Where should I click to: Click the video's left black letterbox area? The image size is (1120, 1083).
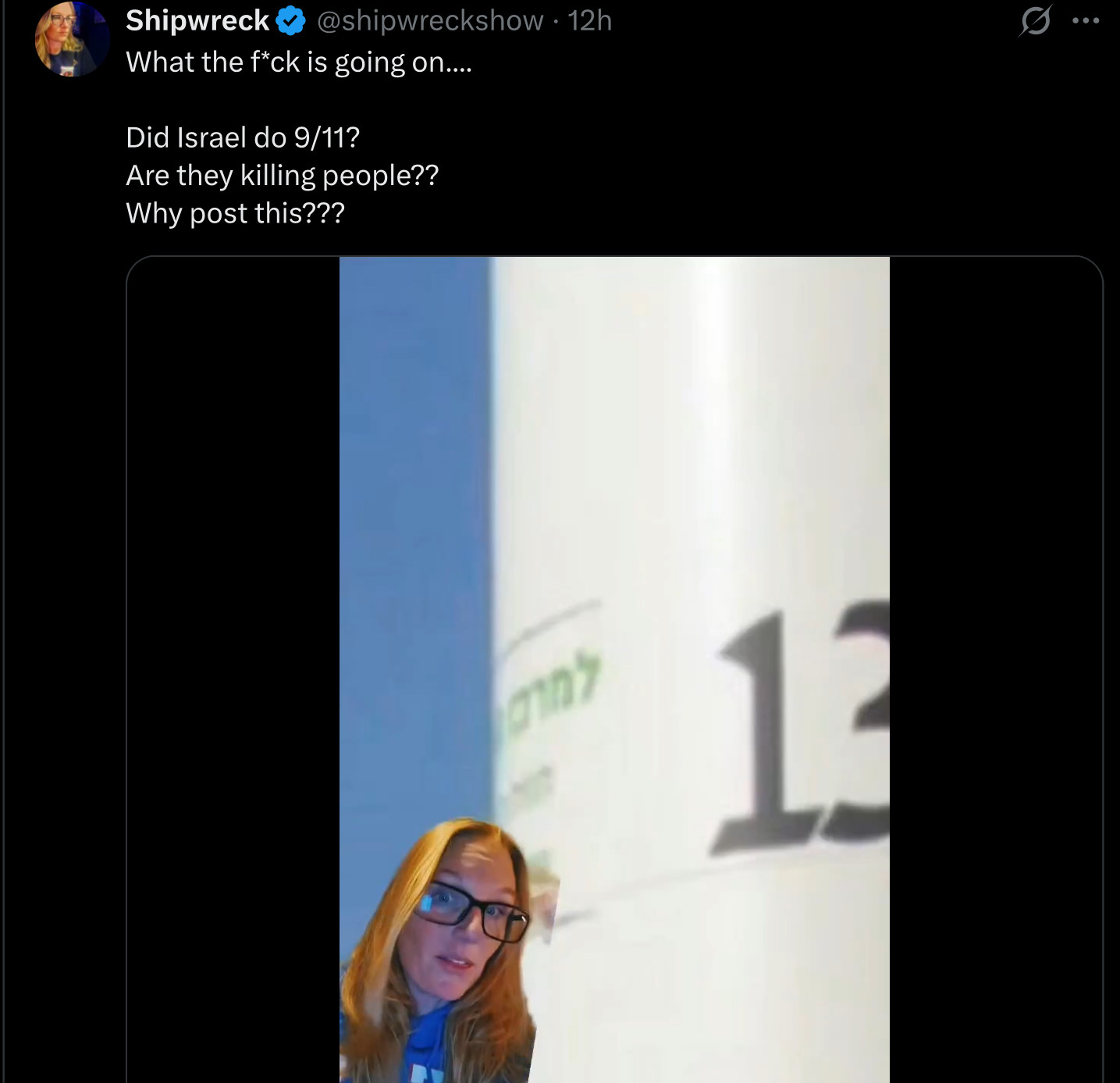coord(234,664)
